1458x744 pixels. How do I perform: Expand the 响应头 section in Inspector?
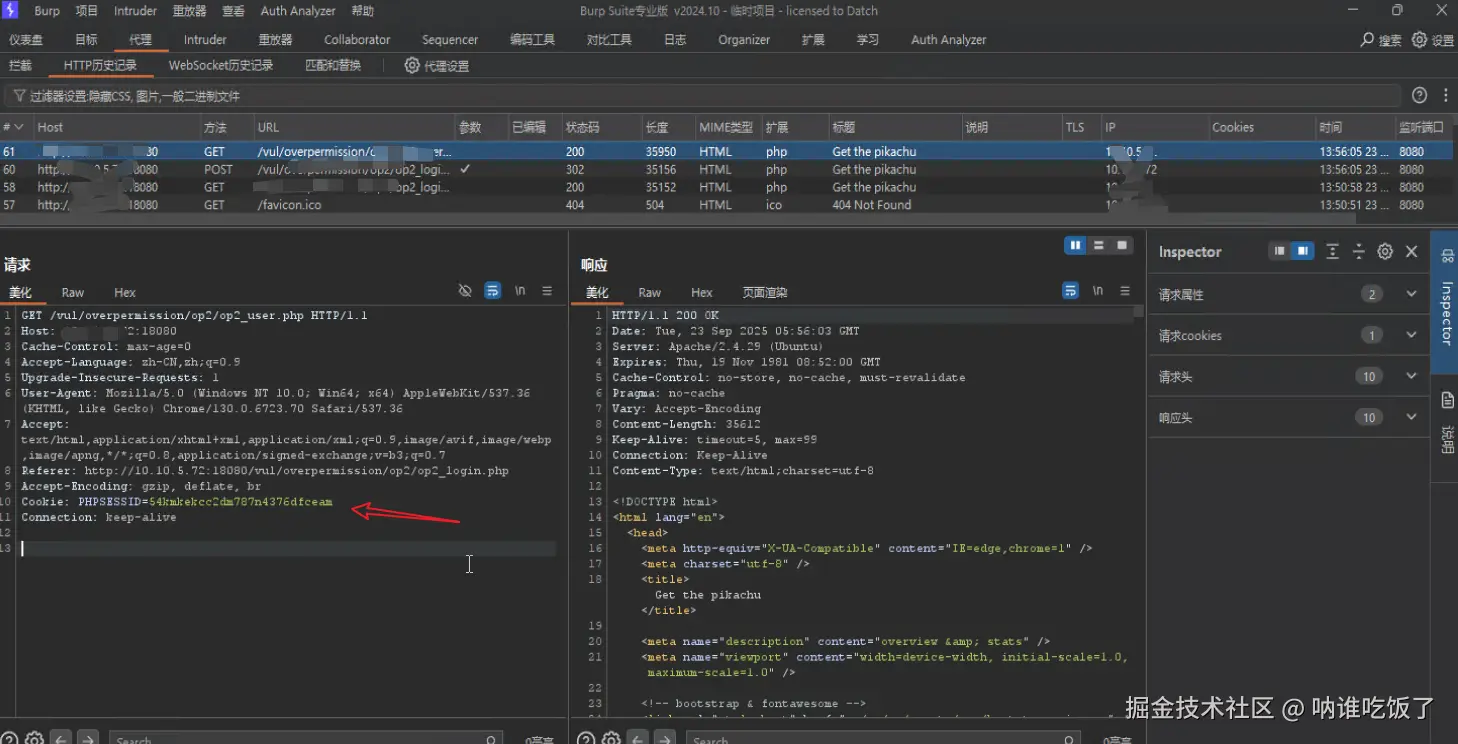point(1411,417)
